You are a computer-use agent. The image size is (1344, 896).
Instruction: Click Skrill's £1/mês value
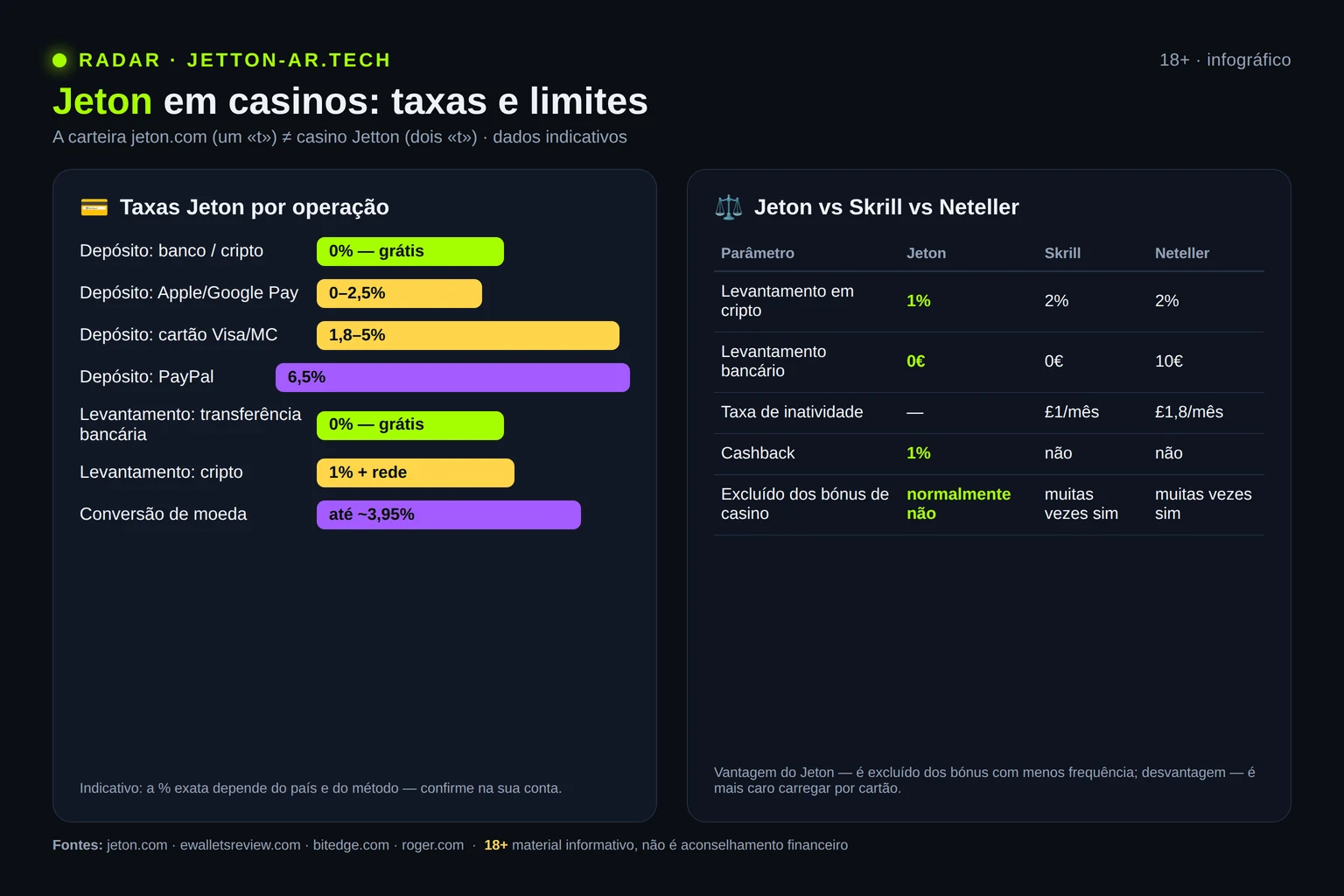point(1072,412)
